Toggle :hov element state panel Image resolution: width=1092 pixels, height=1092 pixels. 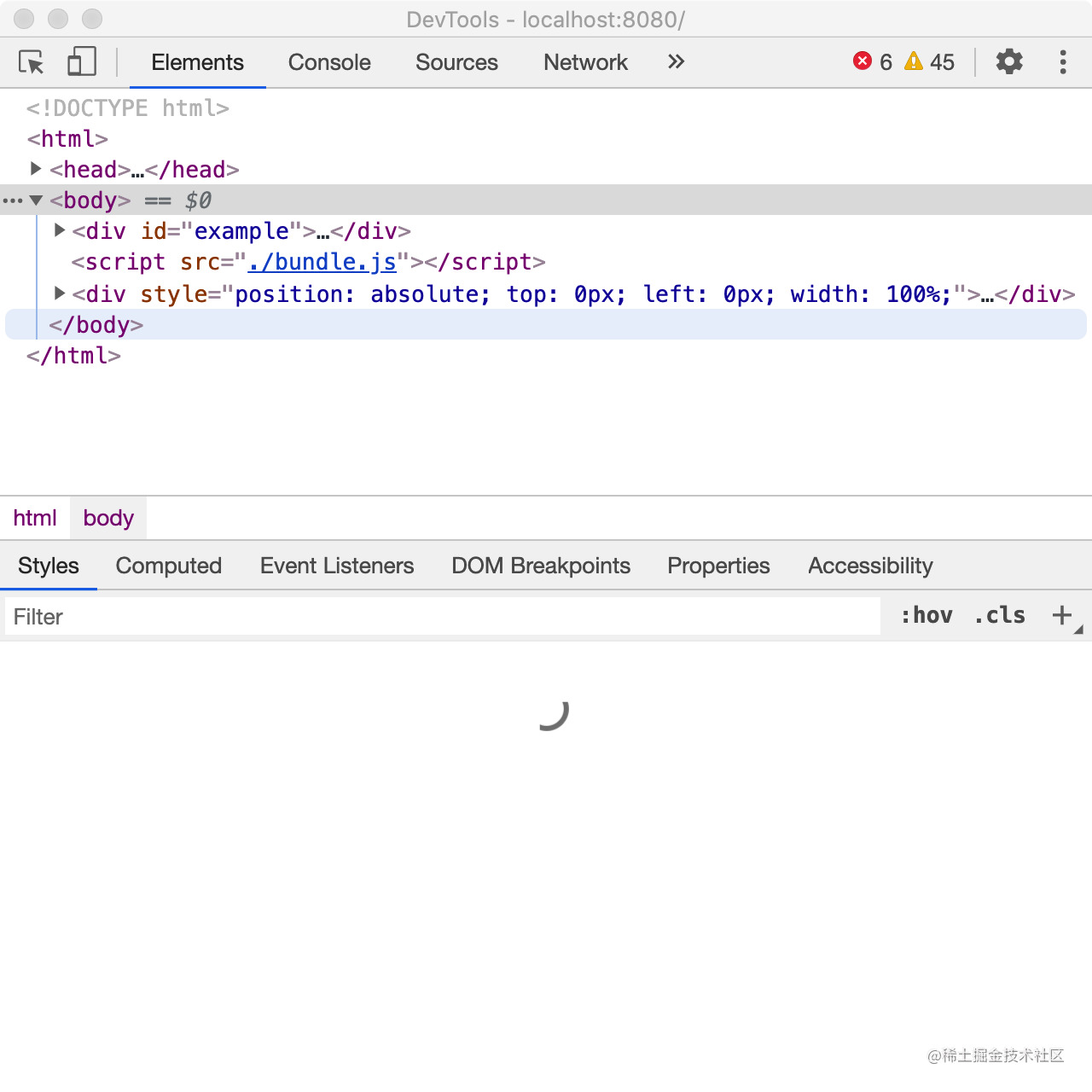(x=926, y=615)
